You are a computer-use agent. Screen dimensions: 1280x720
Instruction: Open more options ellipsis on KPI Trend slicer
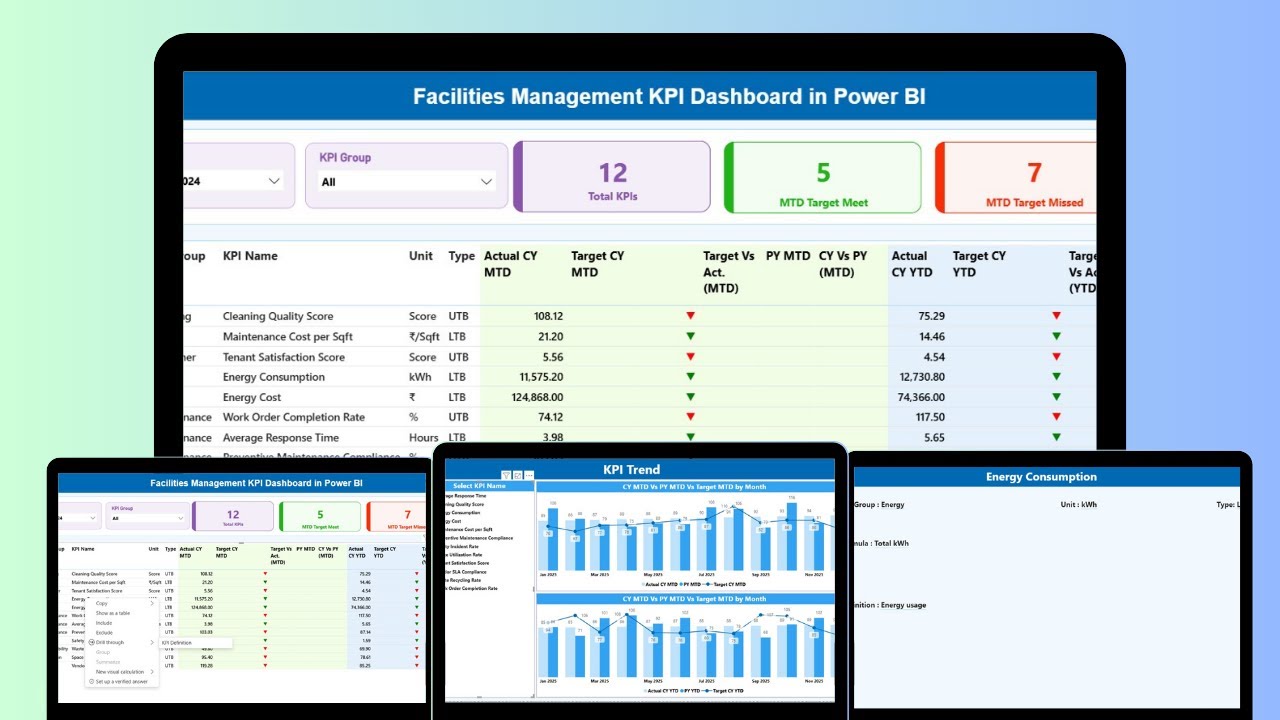[x=529, y=475]
